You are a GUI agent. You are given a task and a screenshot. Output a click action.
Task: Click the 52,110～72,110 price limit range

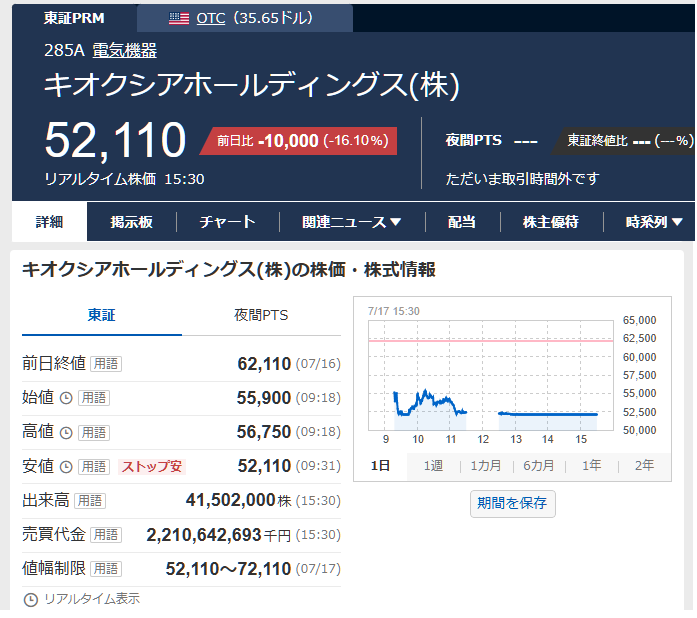click(x=228, y=570)
